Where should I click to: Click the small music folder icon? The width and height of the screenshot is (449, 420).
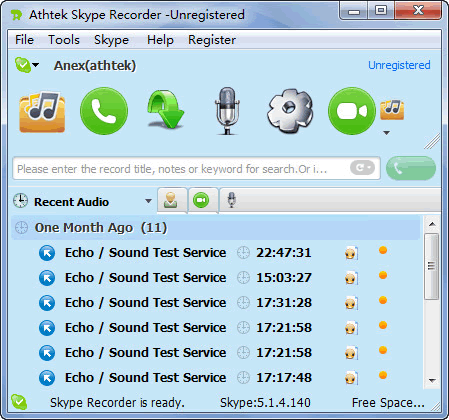tap(392, 110)
